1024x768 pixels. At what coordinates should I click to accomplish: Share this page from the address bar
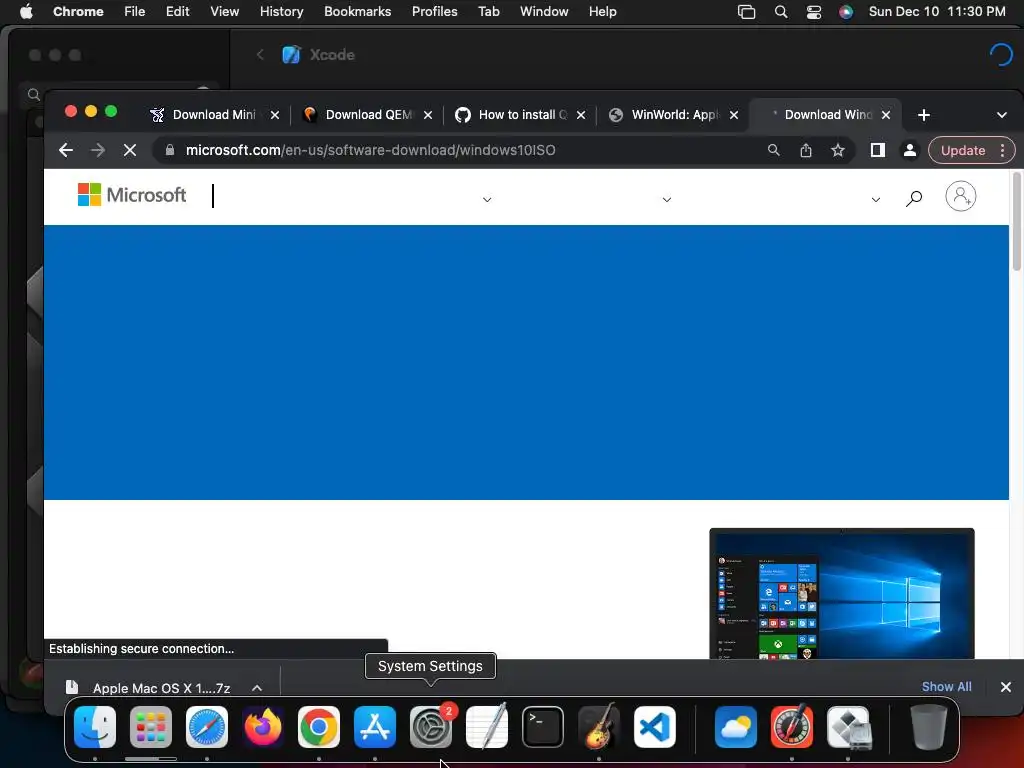click(806, 150)
